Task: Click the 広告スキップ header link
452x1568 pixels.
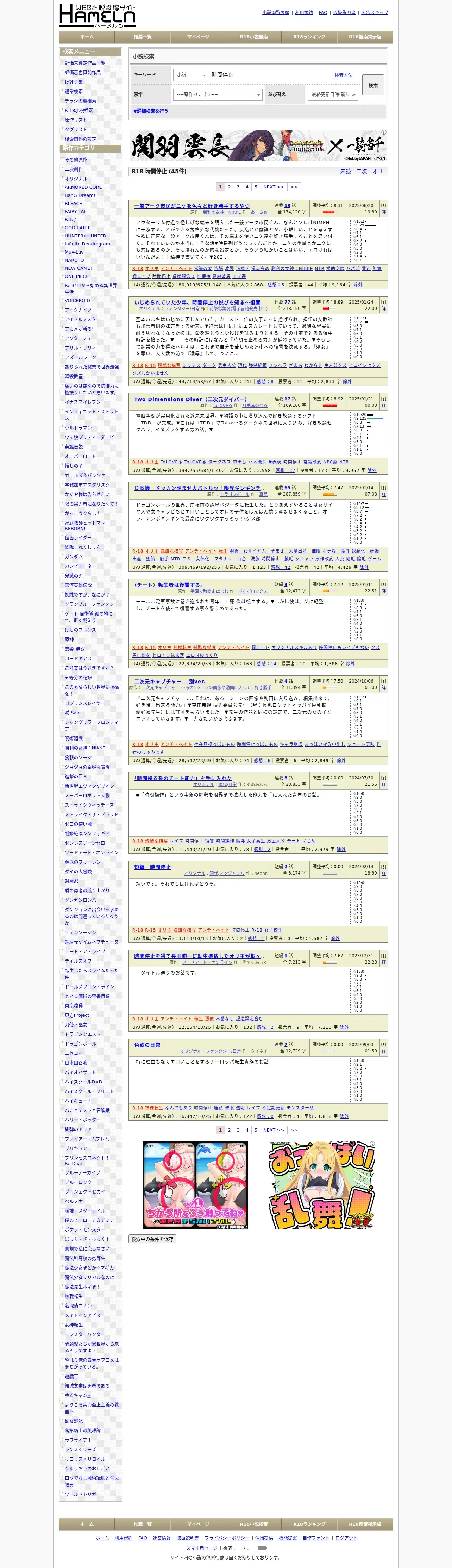Action: tap(374, 12)
